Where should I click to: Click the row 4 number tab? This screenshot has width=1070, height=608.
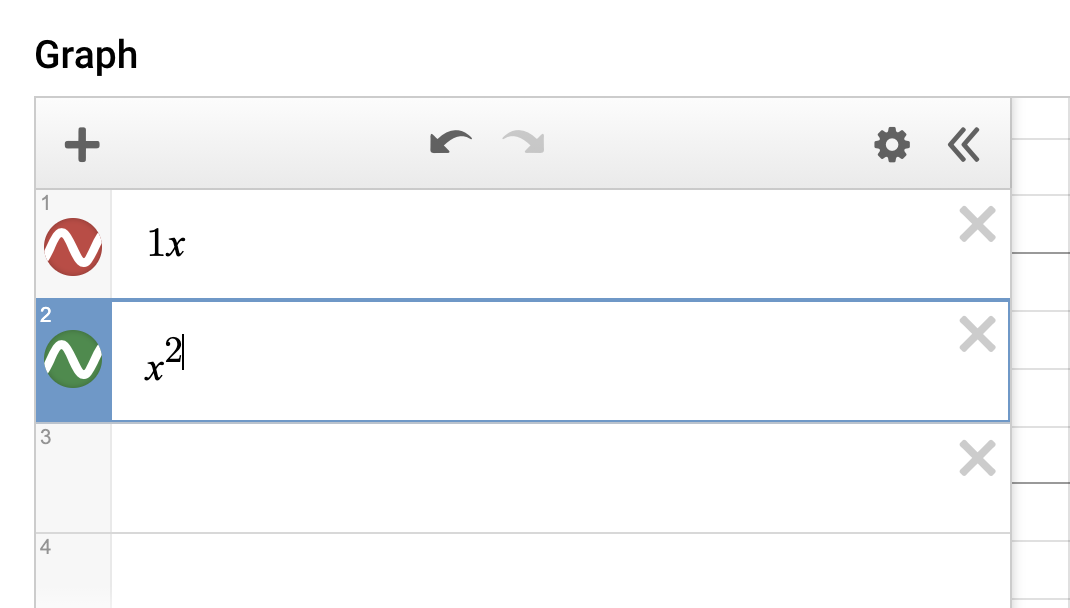click(45, 547)
